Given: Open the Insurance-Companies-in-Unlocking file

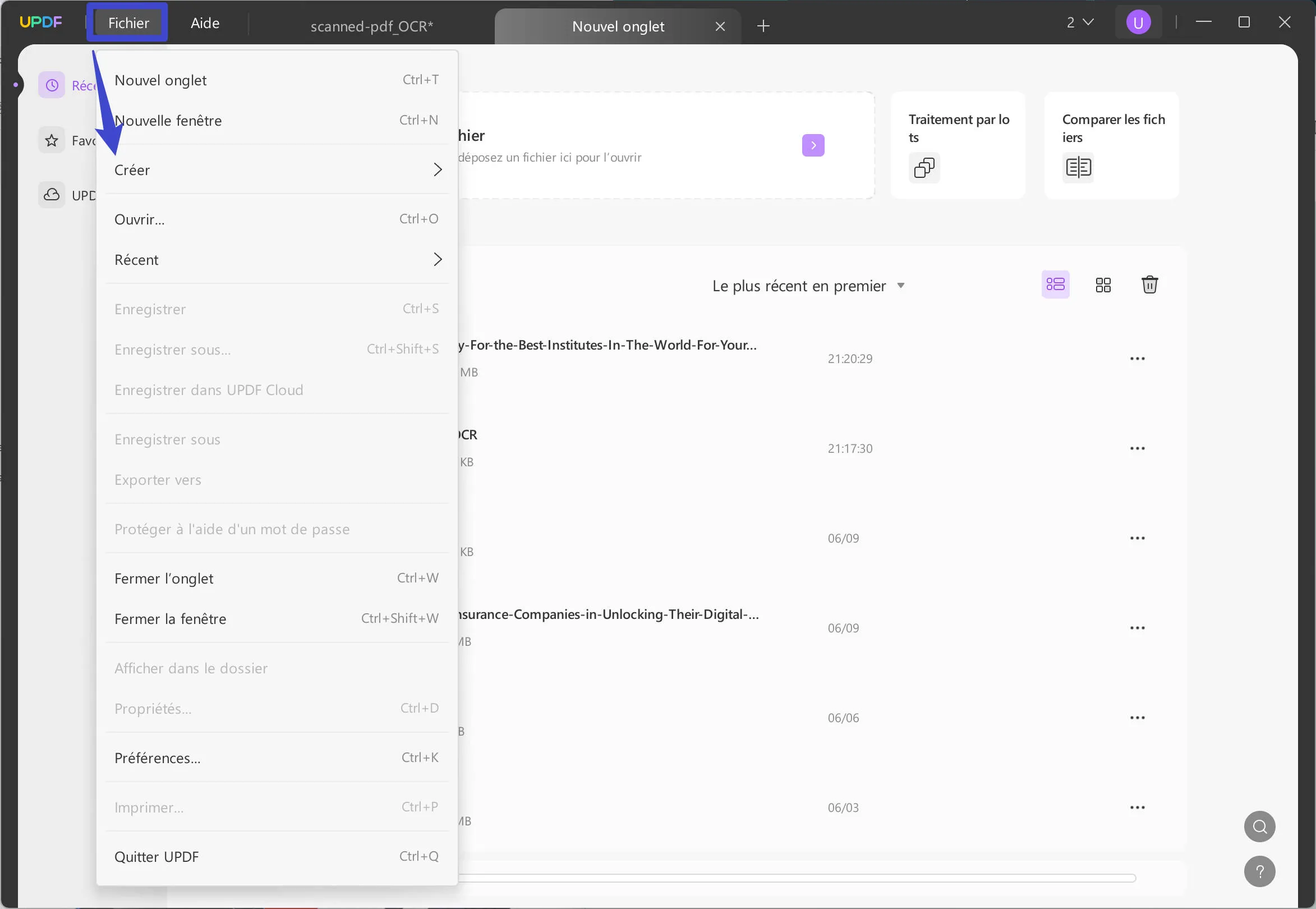Looking at the screenshot, I should pyautogui.click(x=608, y=614).
